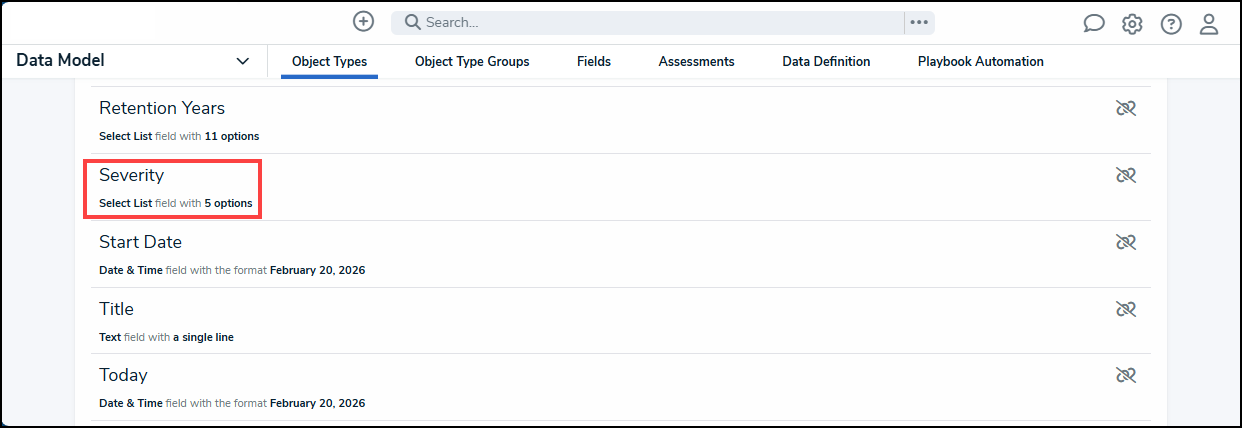Open the Assessments tab

point(696,62)
